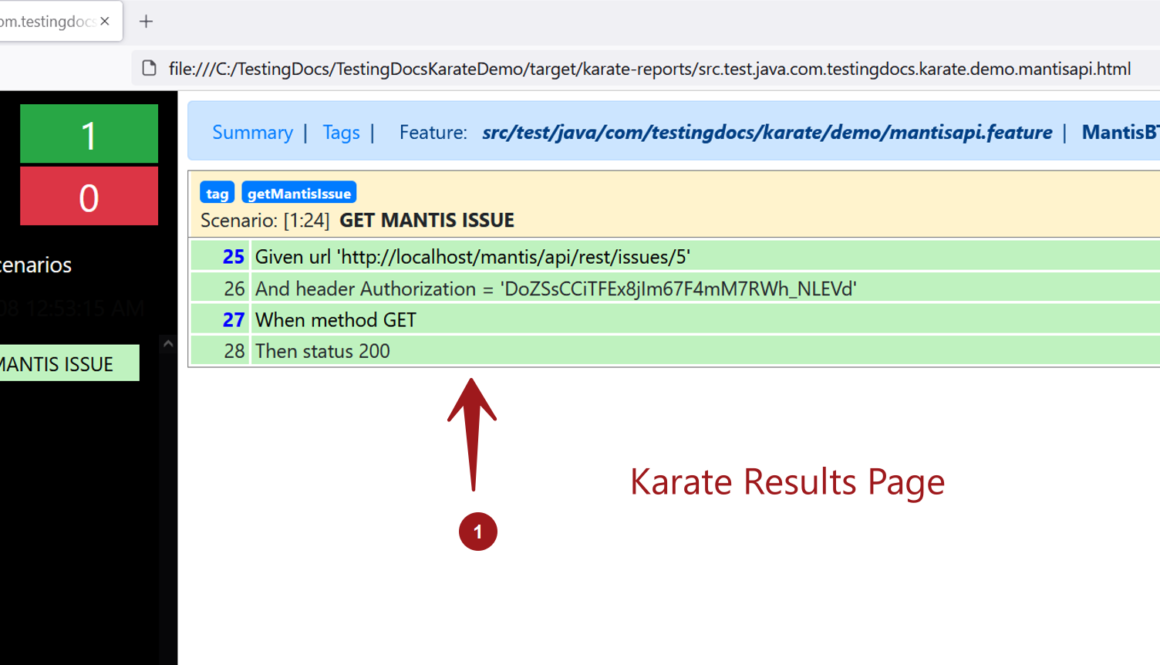Open the Summary report link
The width and height of the screenshot is (1160, 665).
click(x=252, y=131)
